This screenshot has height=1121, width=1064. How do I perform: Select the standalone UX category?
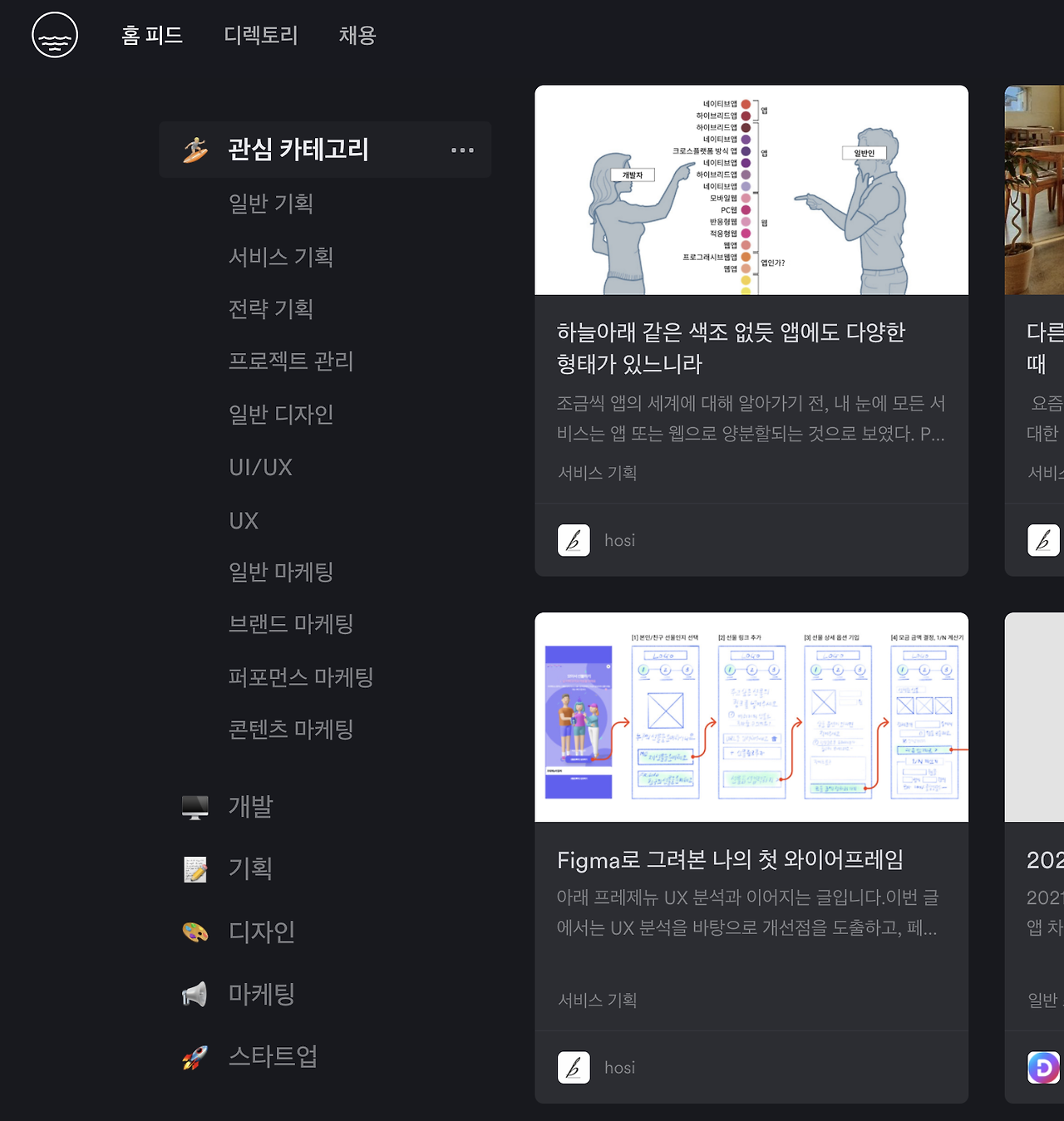click(x=244, y=520)
